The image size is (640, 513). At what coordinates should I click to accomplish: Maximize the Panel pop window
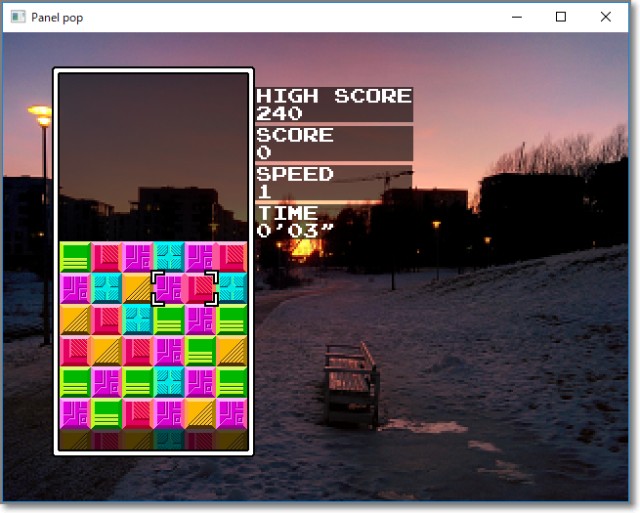pyautogui.click(x=561, y=17)
